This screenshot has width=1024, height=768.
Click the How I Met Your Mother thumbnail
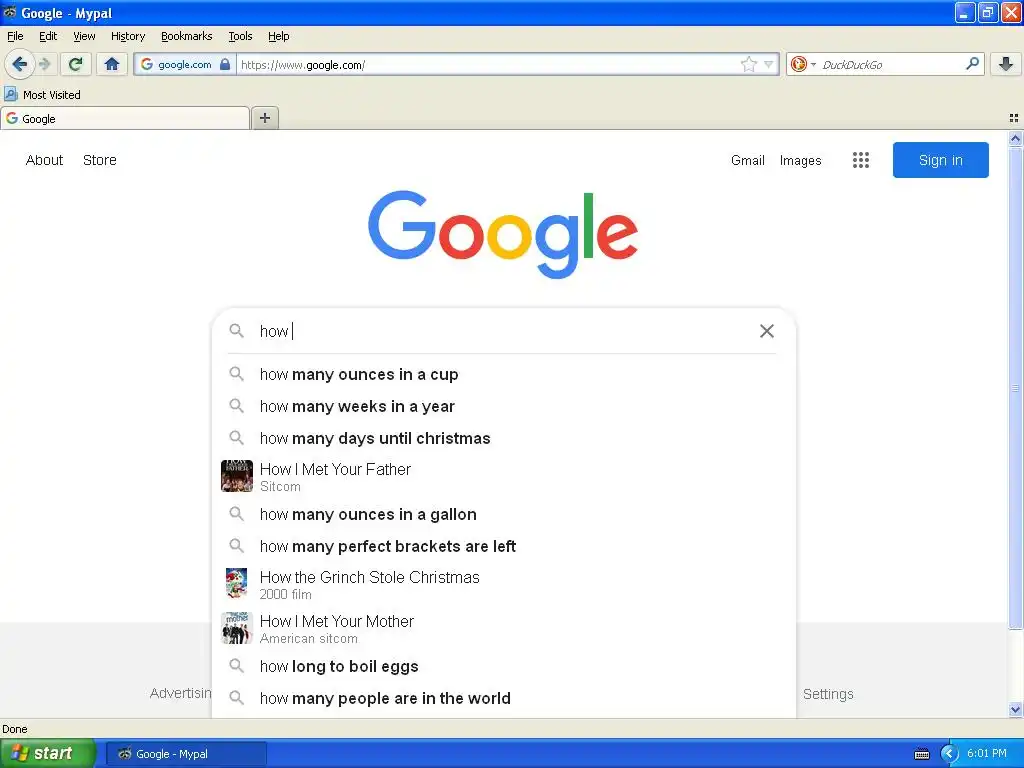pyautogui.click(x=237, y=628)
